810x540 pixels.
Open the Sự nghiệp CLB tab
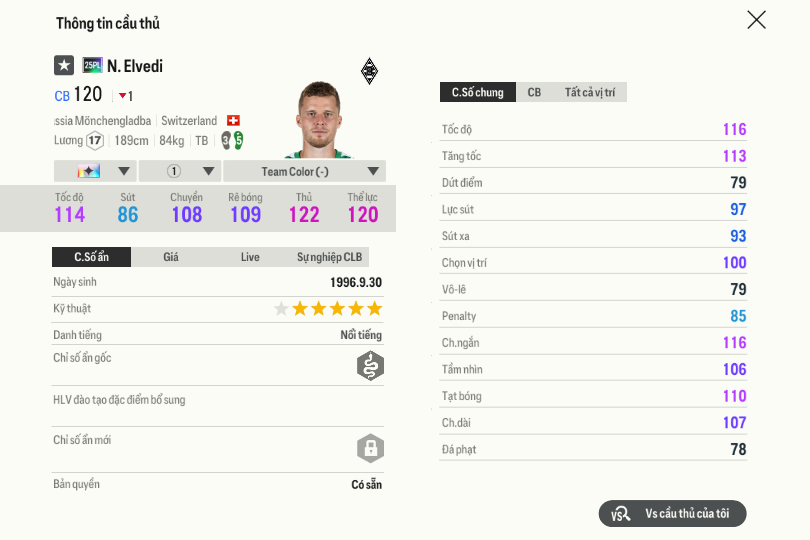click(x=329, y=257)
